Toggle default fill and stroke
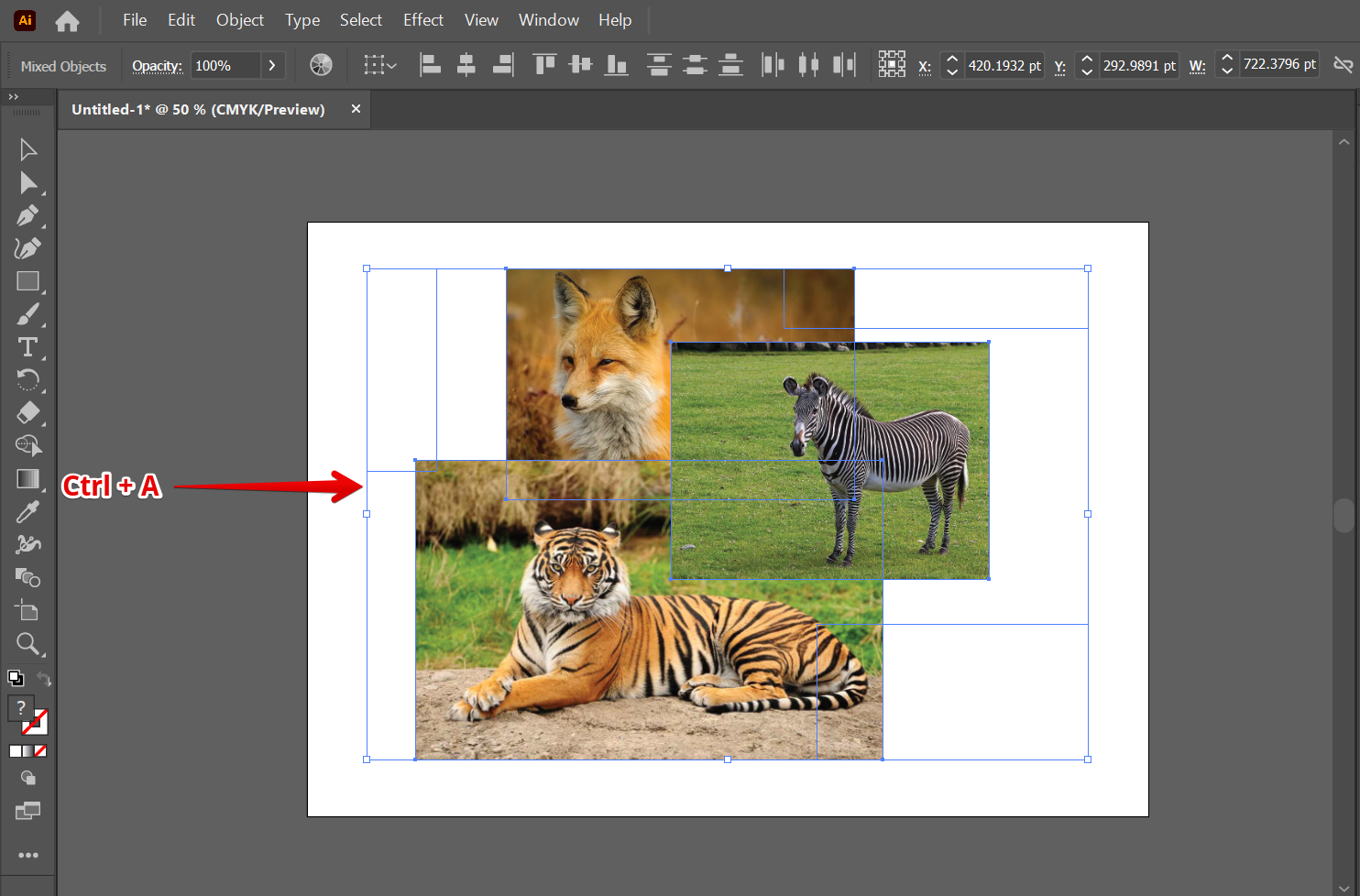The width and height of the screenshot is (1360, 896). pyautogui.click(x=16, y=679)
